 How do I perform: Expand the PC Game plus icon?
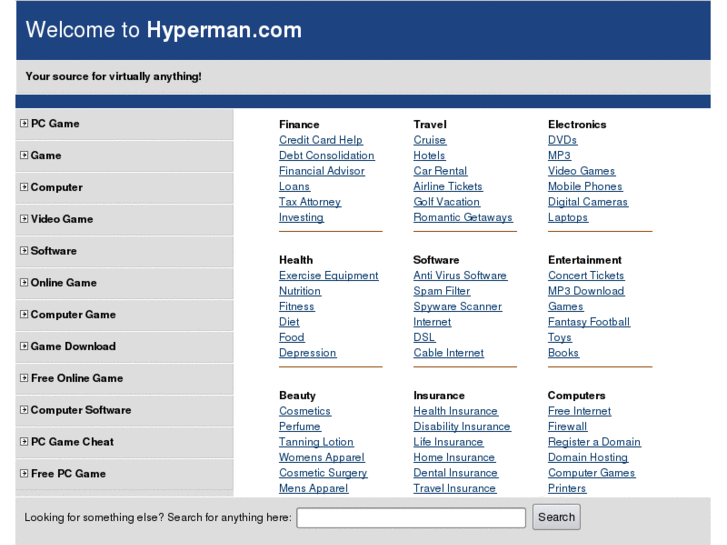[x=24, y=123]
